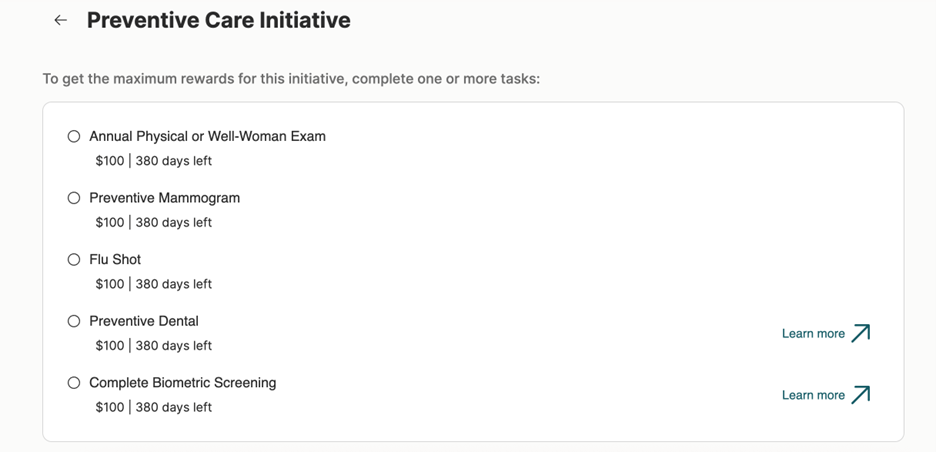Select the Annual Physical or Well-Woman Exam radio button
The height and width of the screenshot is (452, 936).
tap(73, 136)
